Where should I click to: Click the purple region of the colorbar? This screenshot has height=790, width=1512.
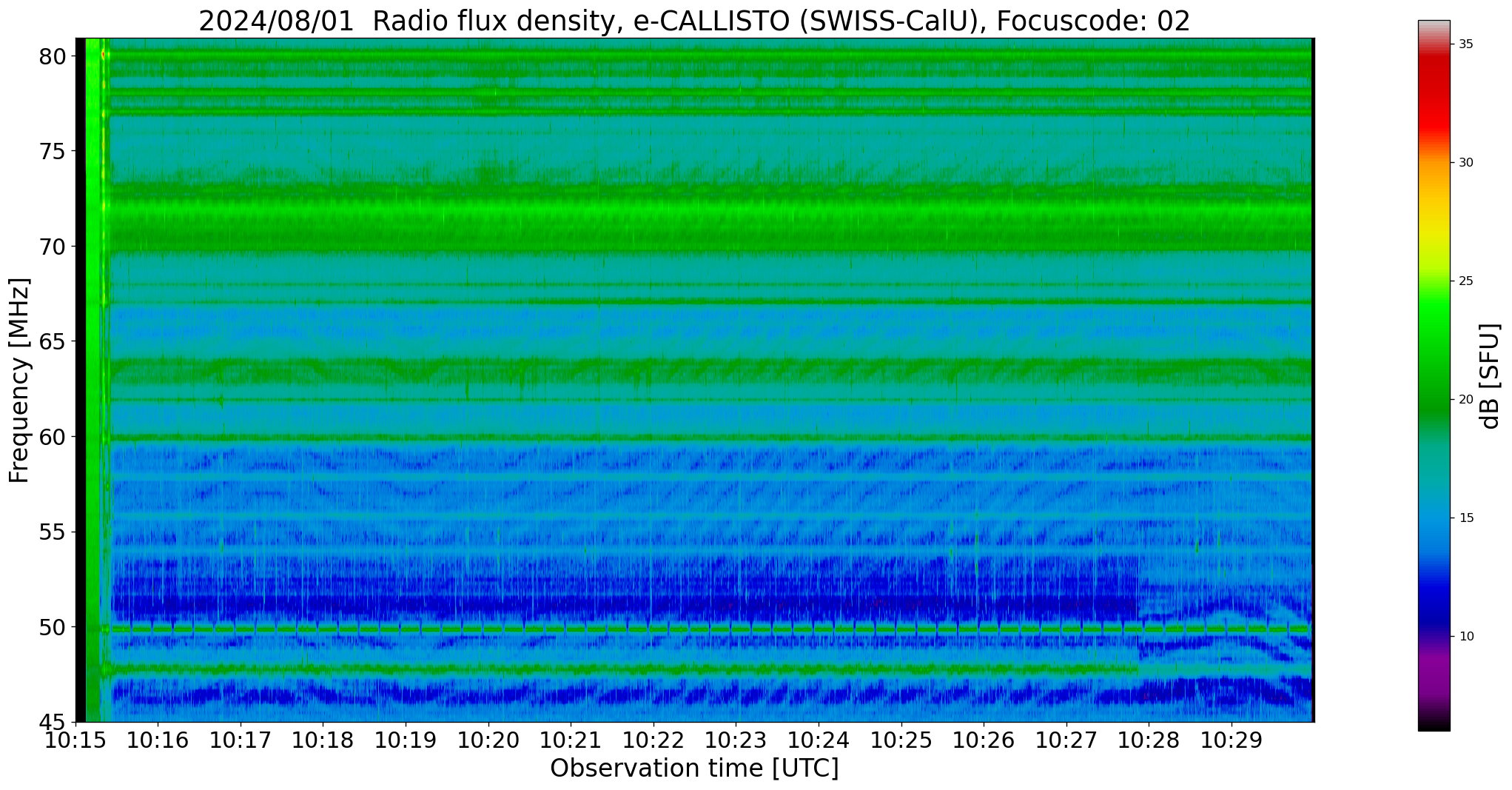click(x=1434, y=674)
